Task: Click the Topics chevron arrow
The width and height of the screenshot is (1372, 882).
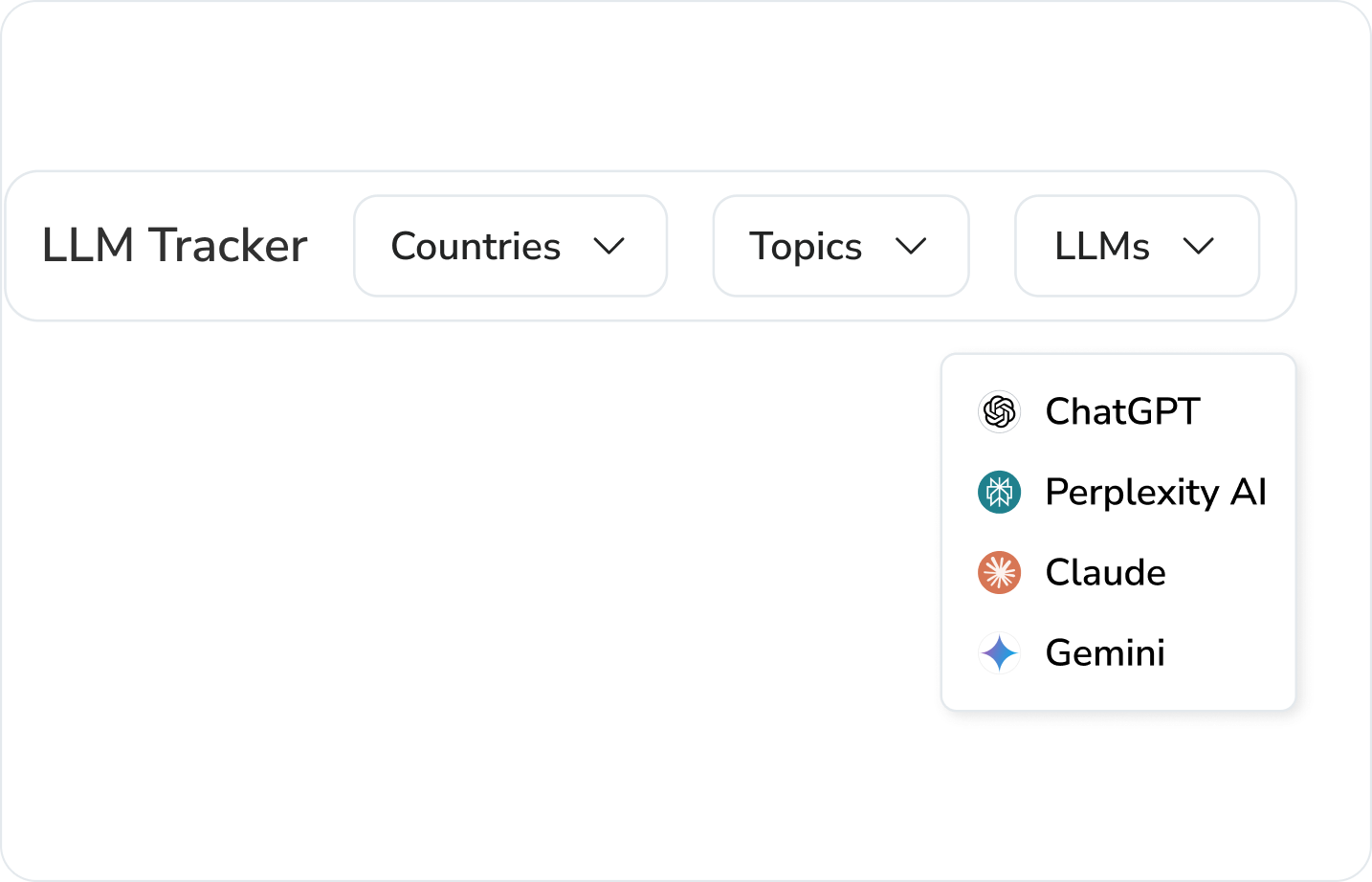Action: pyautogui.click(x=912, y=246)
